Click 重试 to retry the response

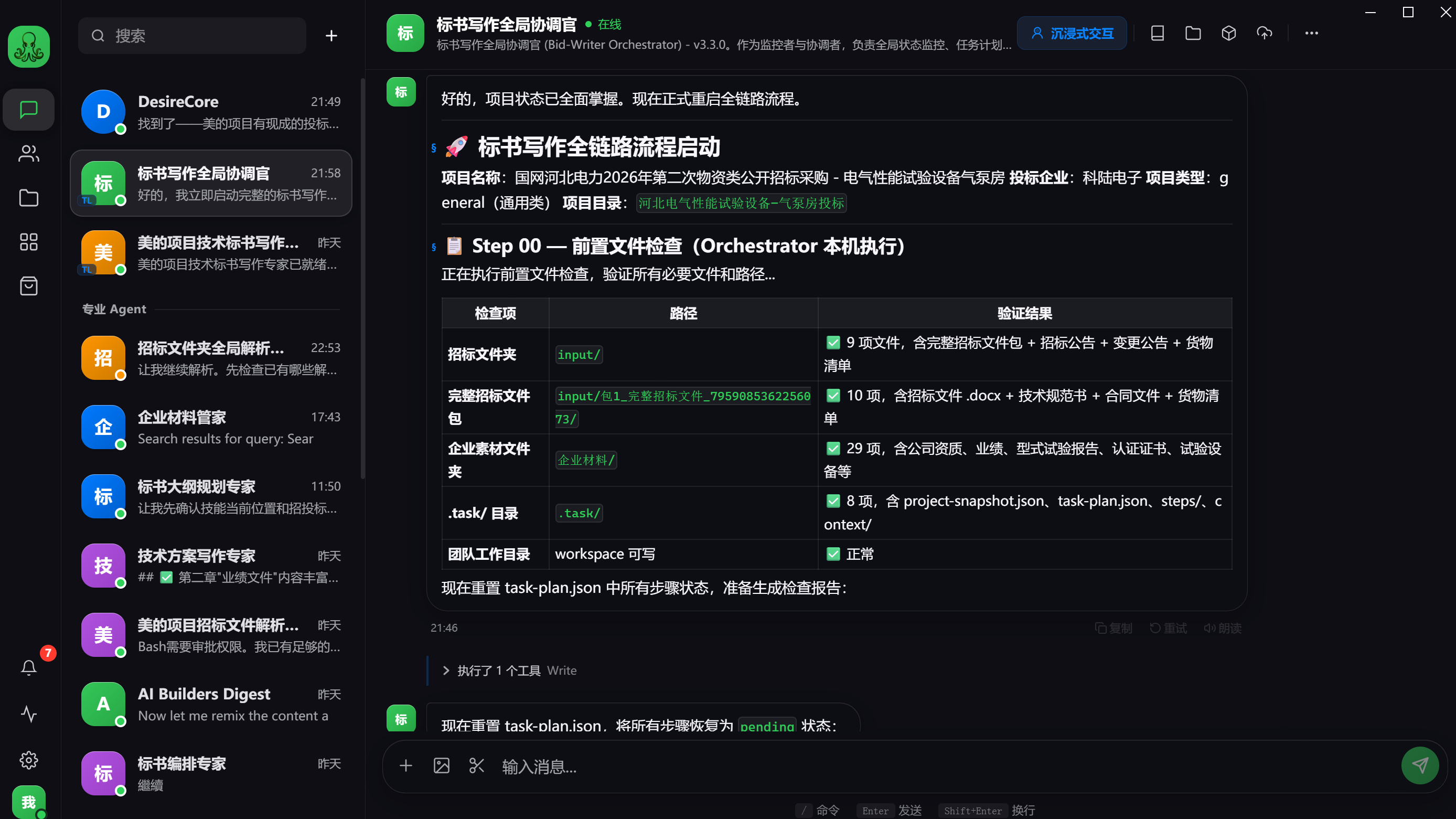(x=1168, y=627)
